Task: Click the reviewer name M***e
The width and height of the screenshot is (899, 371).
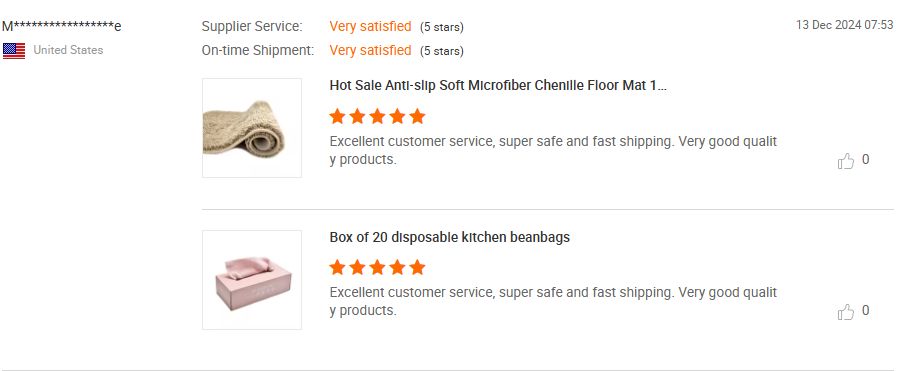Action: coord(62,26)
